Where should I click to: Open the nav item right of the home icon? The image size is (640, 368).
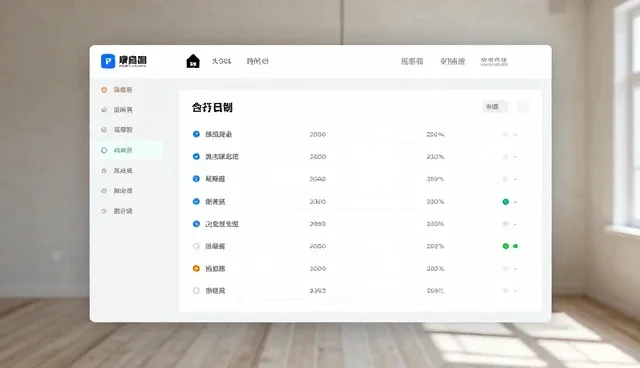pos(221,61)
